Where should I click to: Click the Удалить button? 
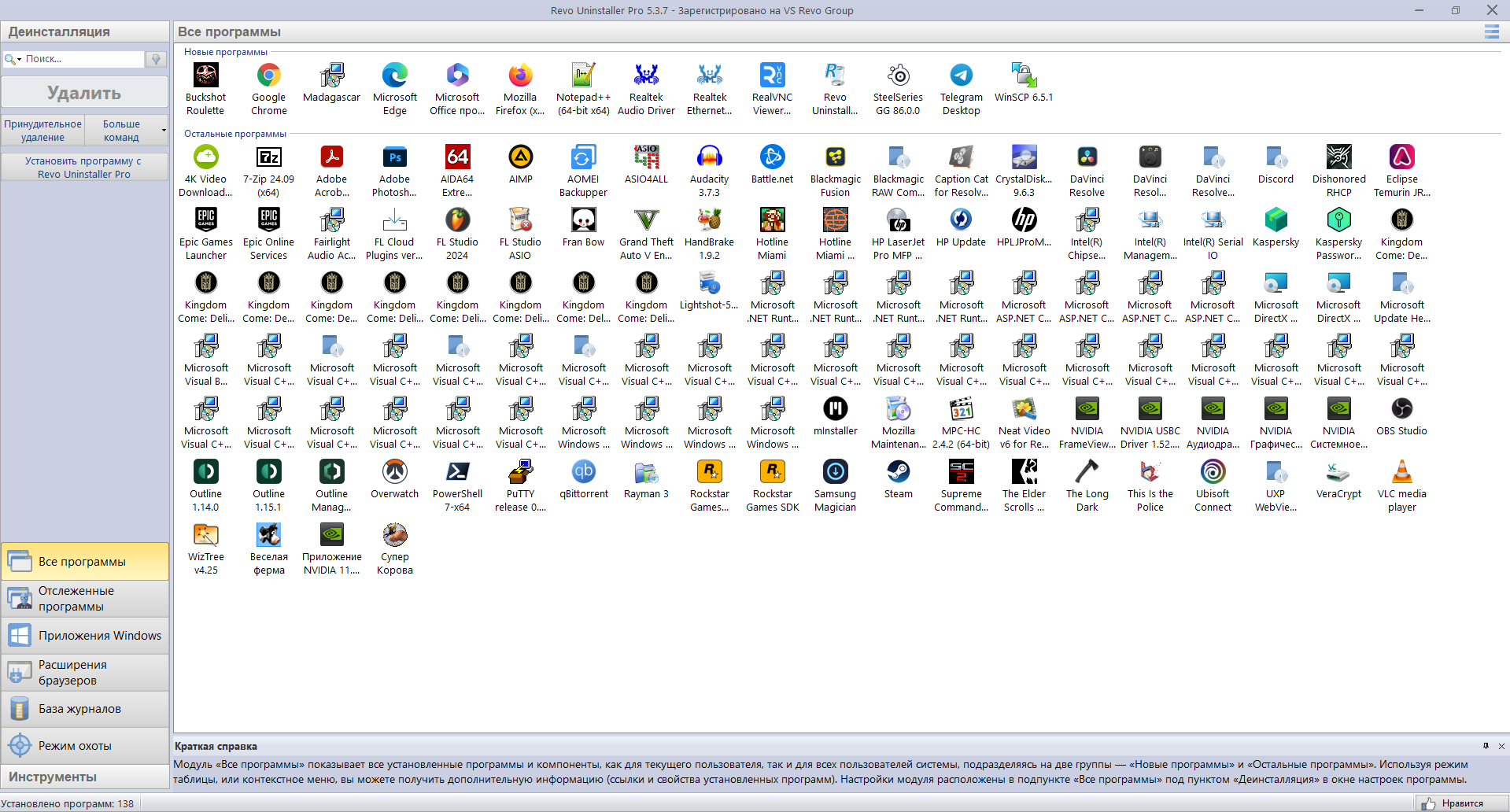[84, 93]
